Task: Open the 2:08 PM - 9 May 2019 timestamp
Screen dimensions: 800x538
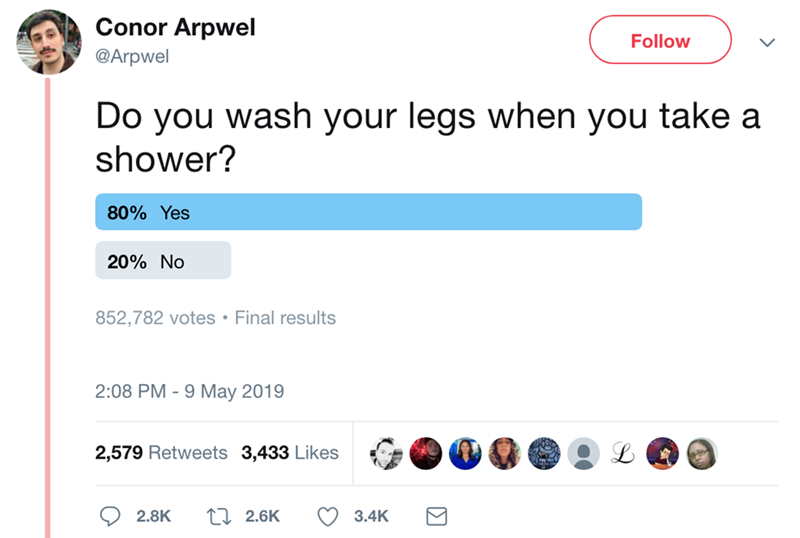Action: click(190, 391)
